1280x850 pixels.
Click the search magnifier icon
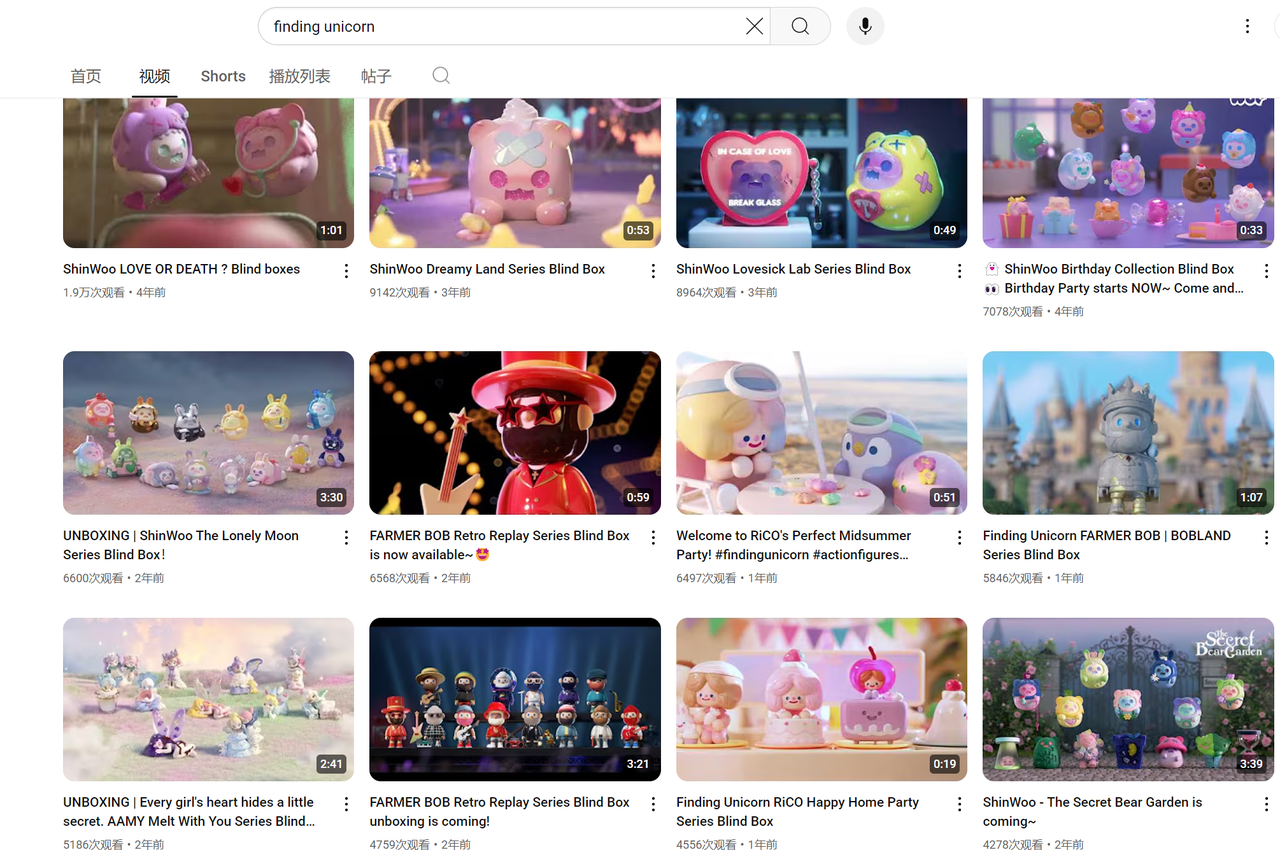799,26
